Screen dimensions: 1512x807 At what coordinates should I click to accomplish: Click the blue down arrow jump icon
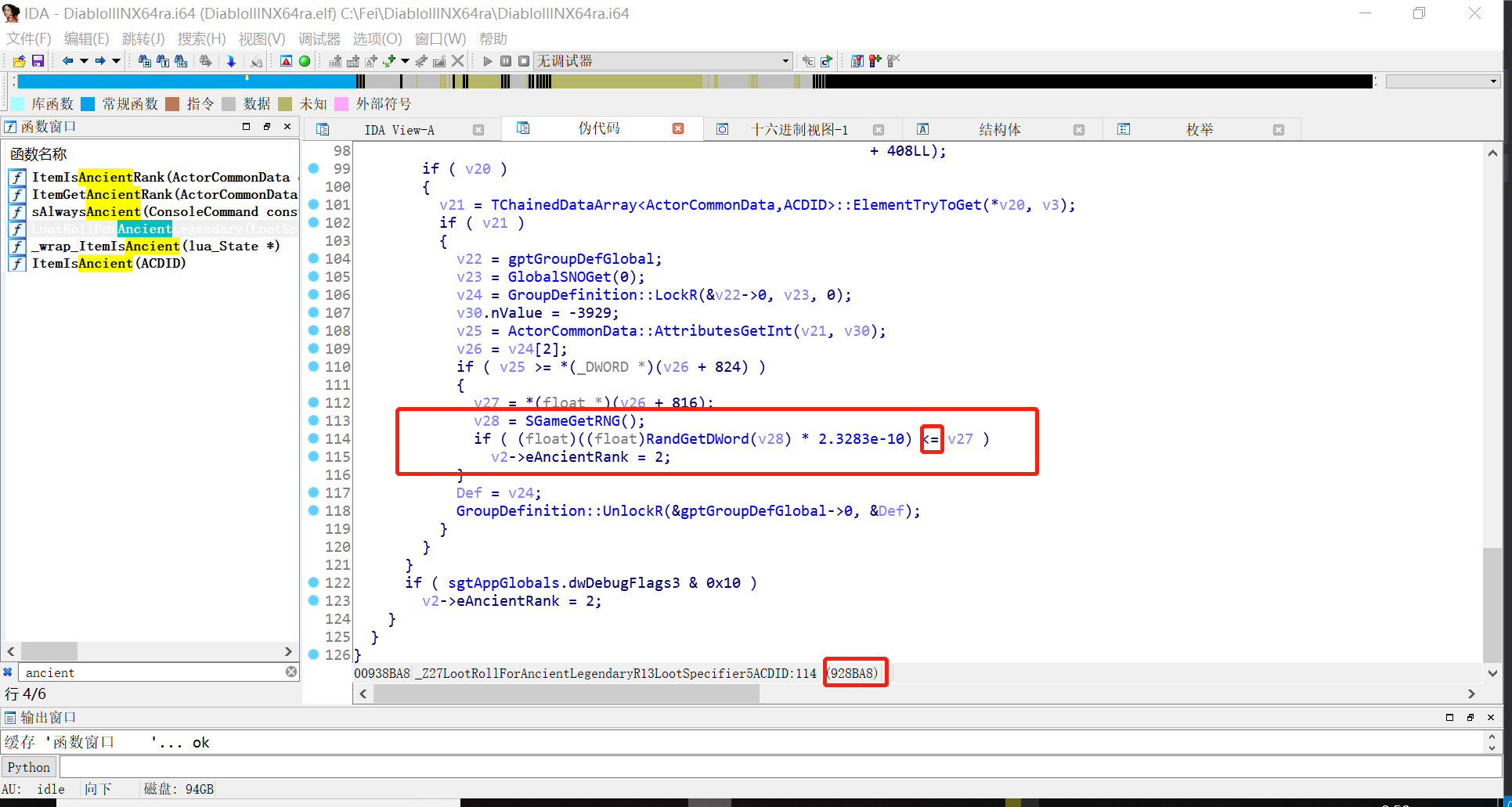[231, 61]
